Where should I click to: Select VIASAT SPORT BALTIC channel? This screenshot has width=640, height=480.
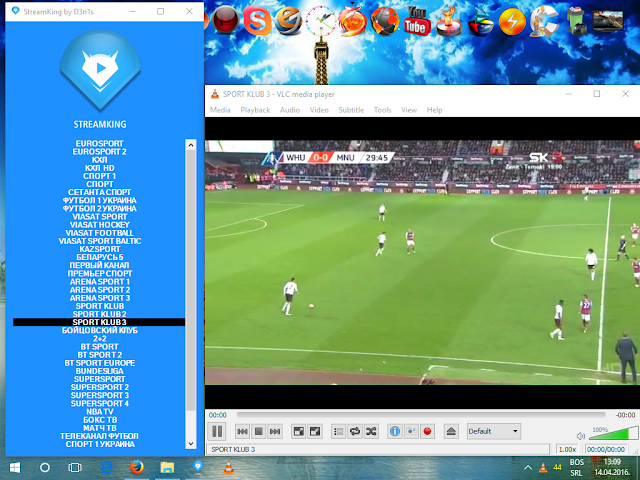point(100,241)
